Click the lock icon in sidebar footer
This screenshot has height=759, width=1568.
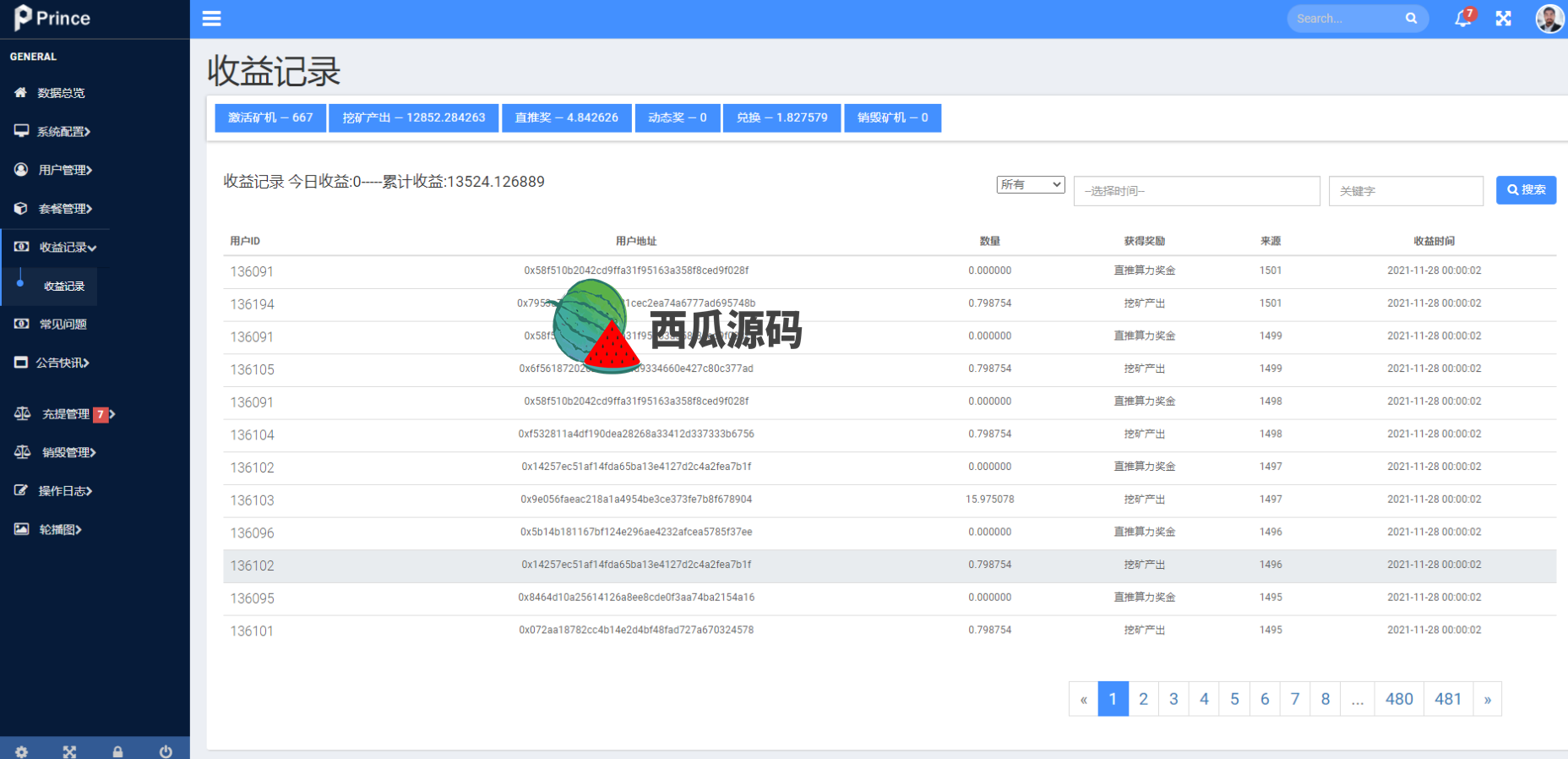117,751
